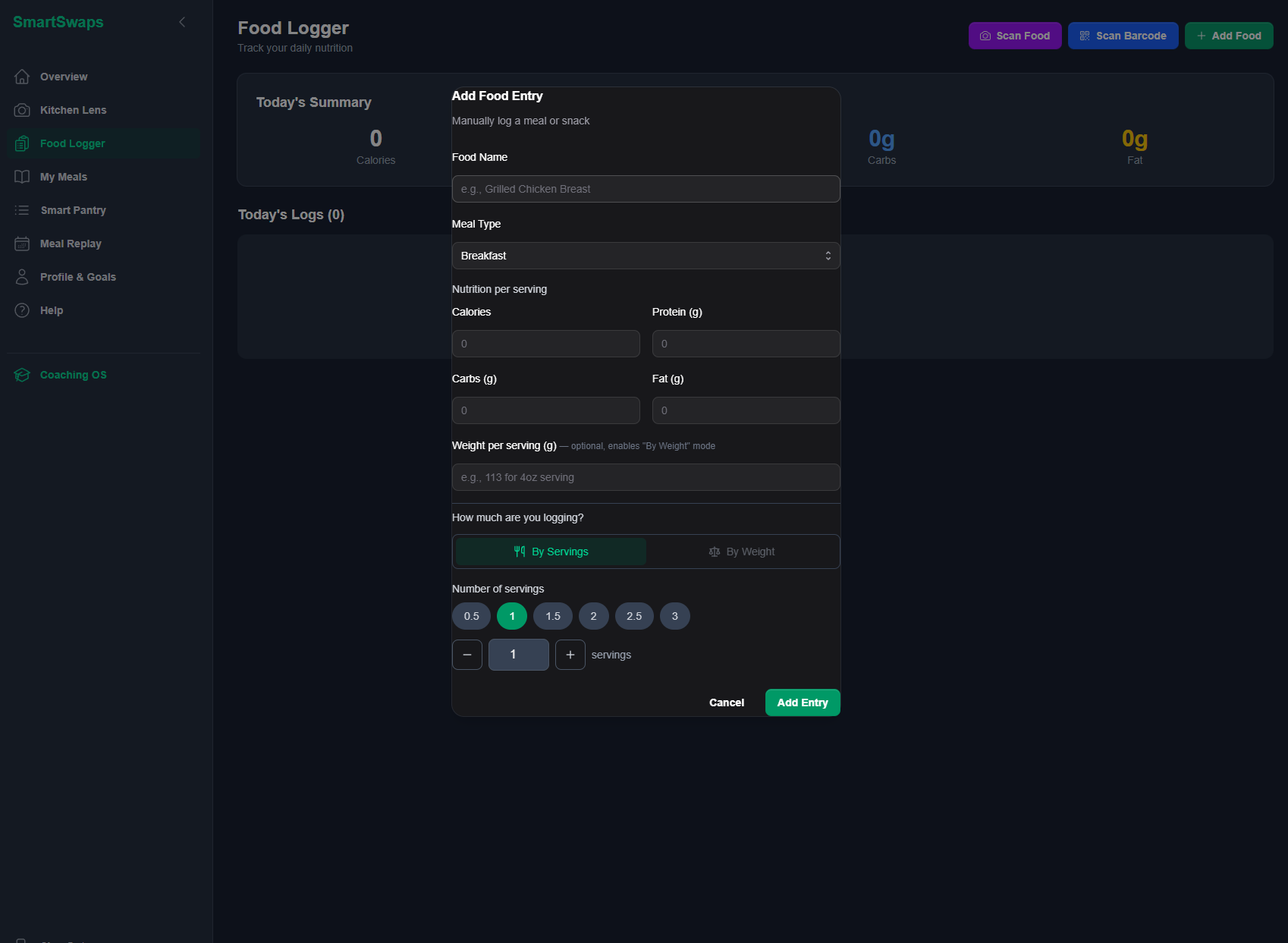Open the Kitchen Lens camera icon
This screenshot has height=943, width=1288.
[x=22, y=109]
